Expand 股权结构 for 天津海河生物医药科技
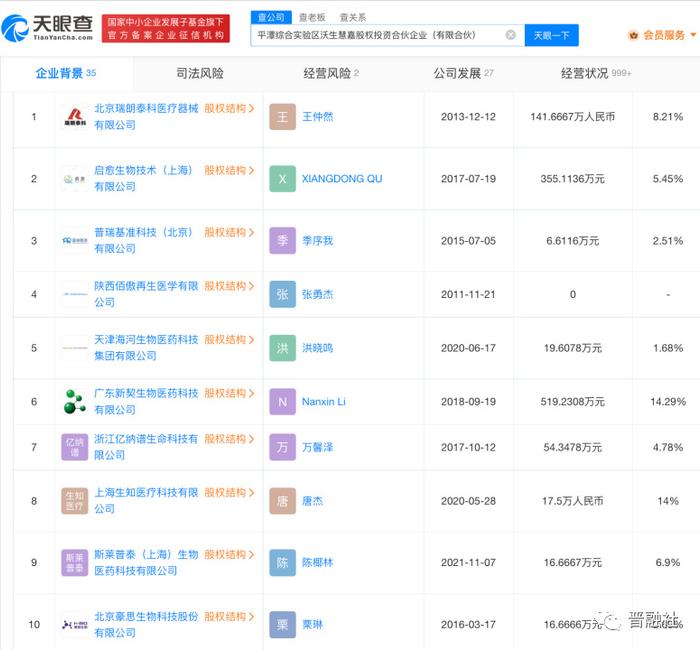Viewport: 700px width, 650px height. click(229, 340)
